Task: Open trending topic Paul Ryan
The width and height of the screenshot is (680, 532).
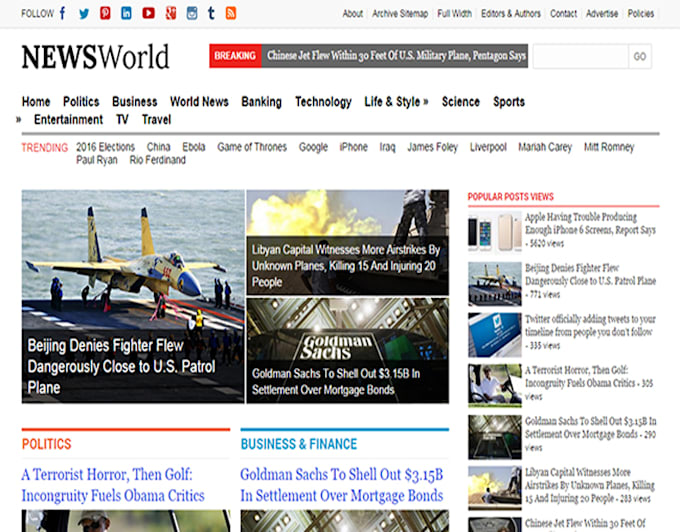Action: pyautogui.click(x=97, y=160)
